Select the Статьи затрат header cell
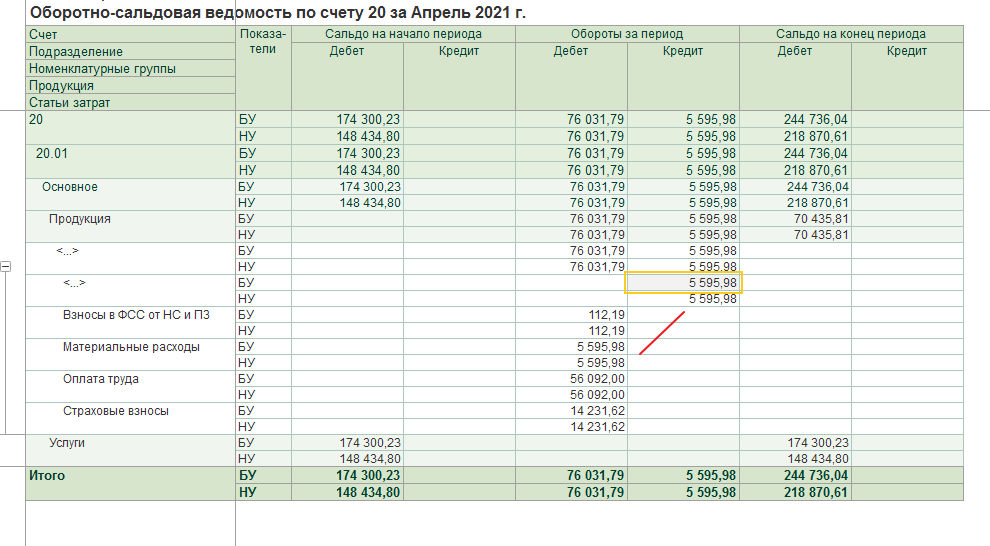Image resolution: width=990 pixels, height=546 pixels. click(70, 102)
